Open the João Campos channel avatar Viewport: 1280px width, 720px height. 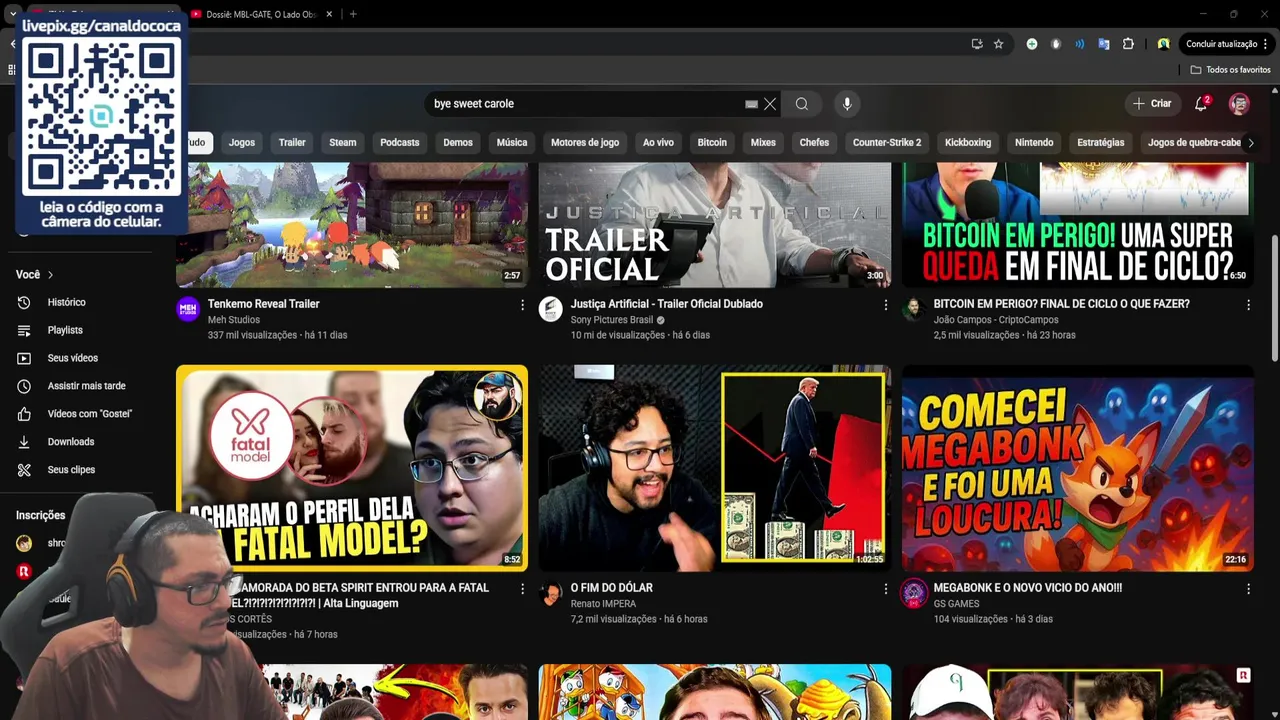coord(914,309)
